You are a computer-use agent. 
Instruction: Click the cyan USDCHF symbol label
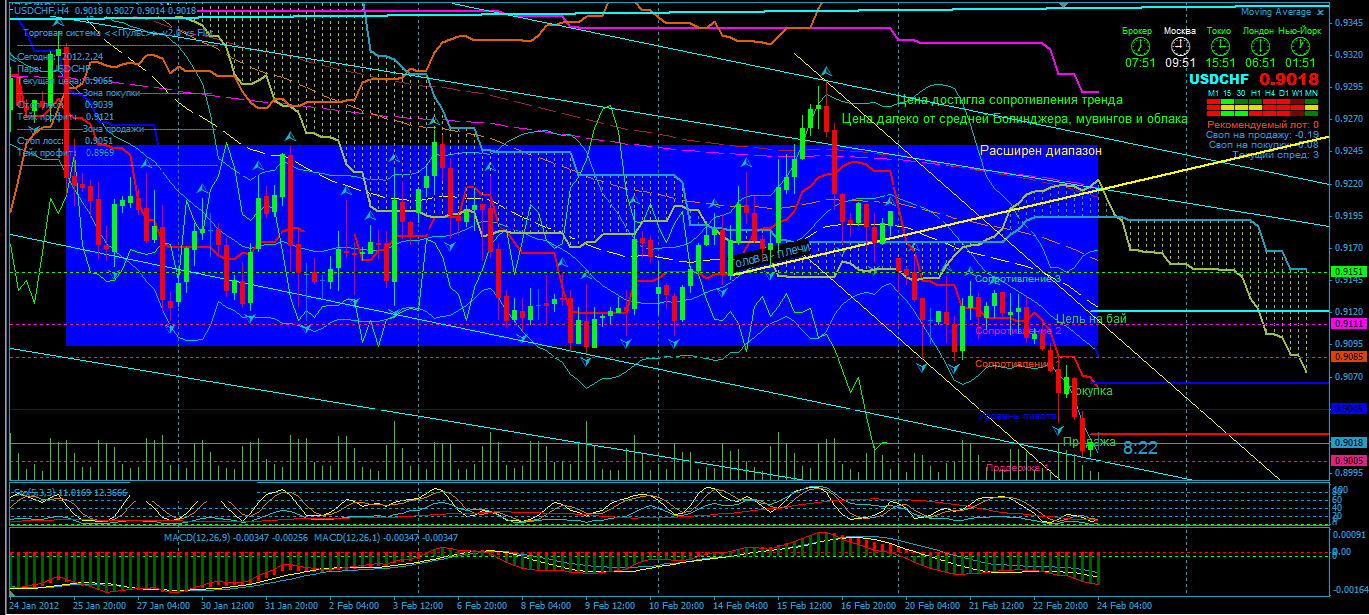[1219, 79]
